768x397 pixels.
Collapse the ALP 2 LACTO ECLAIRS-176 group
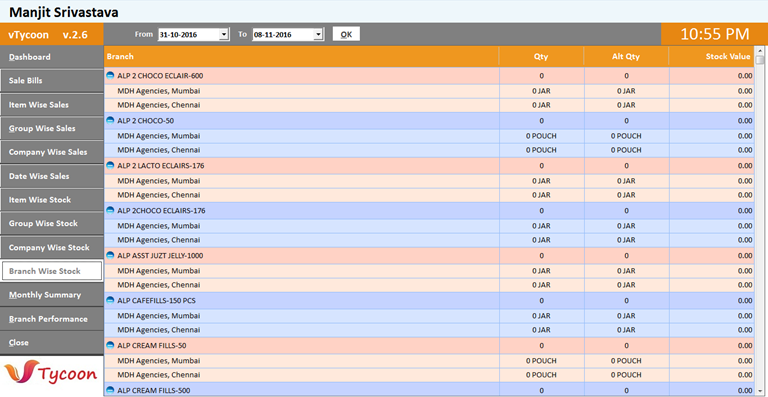click(110, 166)
